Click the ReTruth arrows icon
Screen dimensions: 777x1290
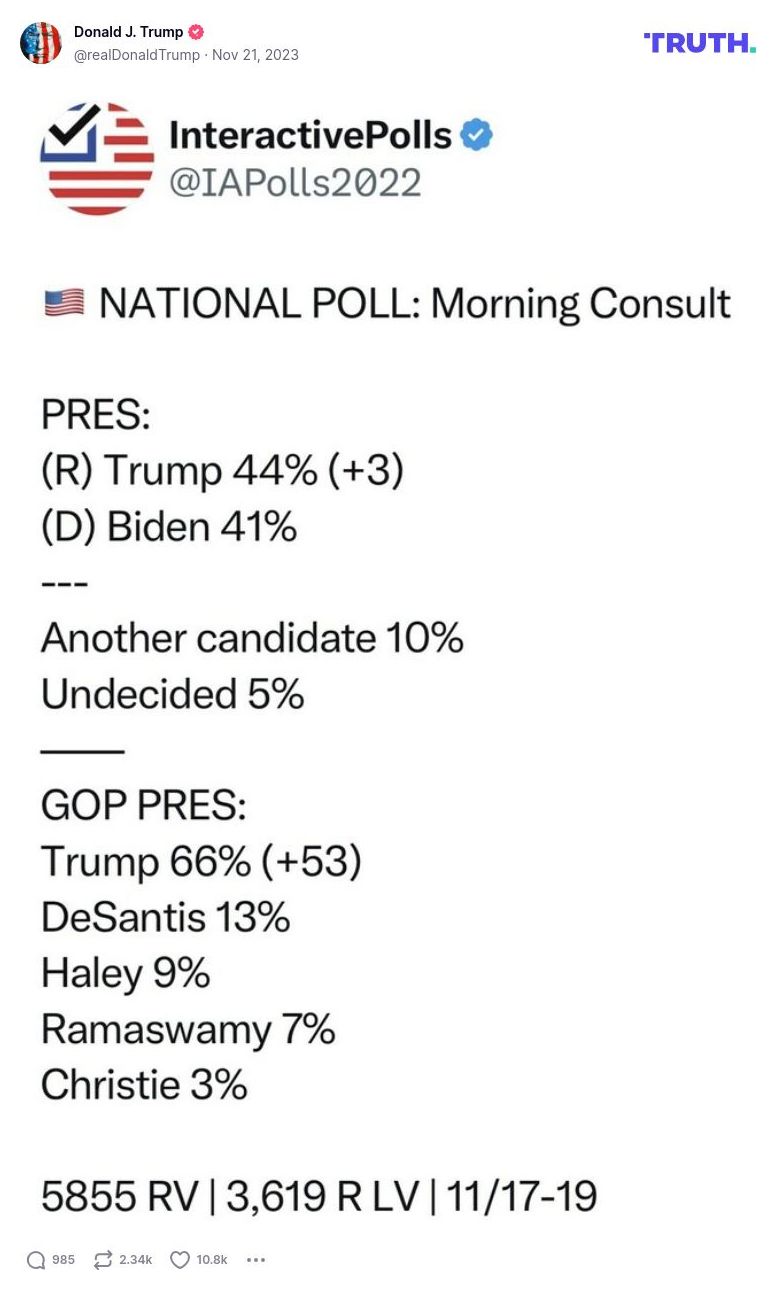click(x=103, y=1260)
